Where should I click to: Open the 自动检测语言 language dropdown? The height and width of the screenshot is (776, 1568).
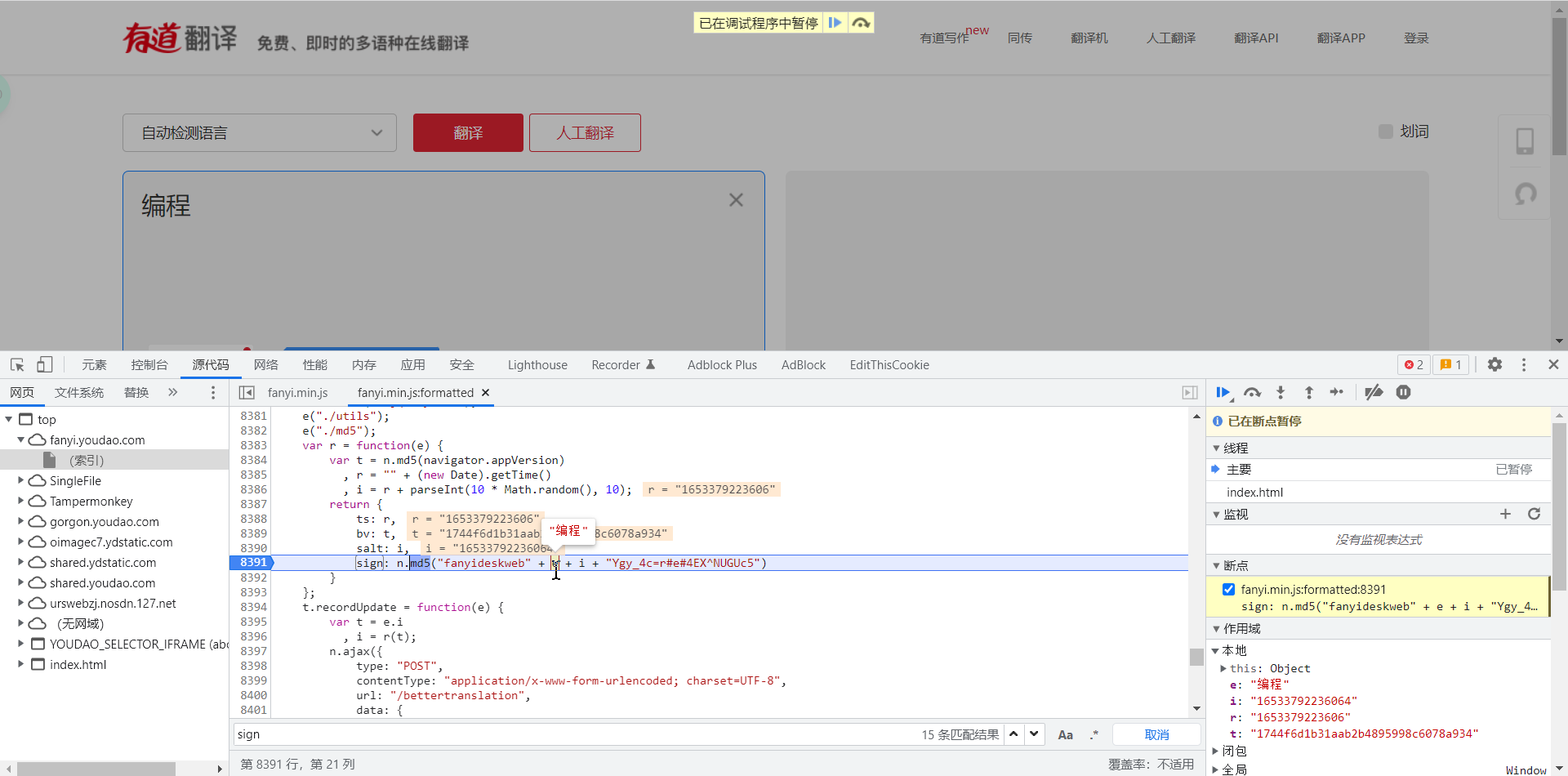[x=260, y=133]
